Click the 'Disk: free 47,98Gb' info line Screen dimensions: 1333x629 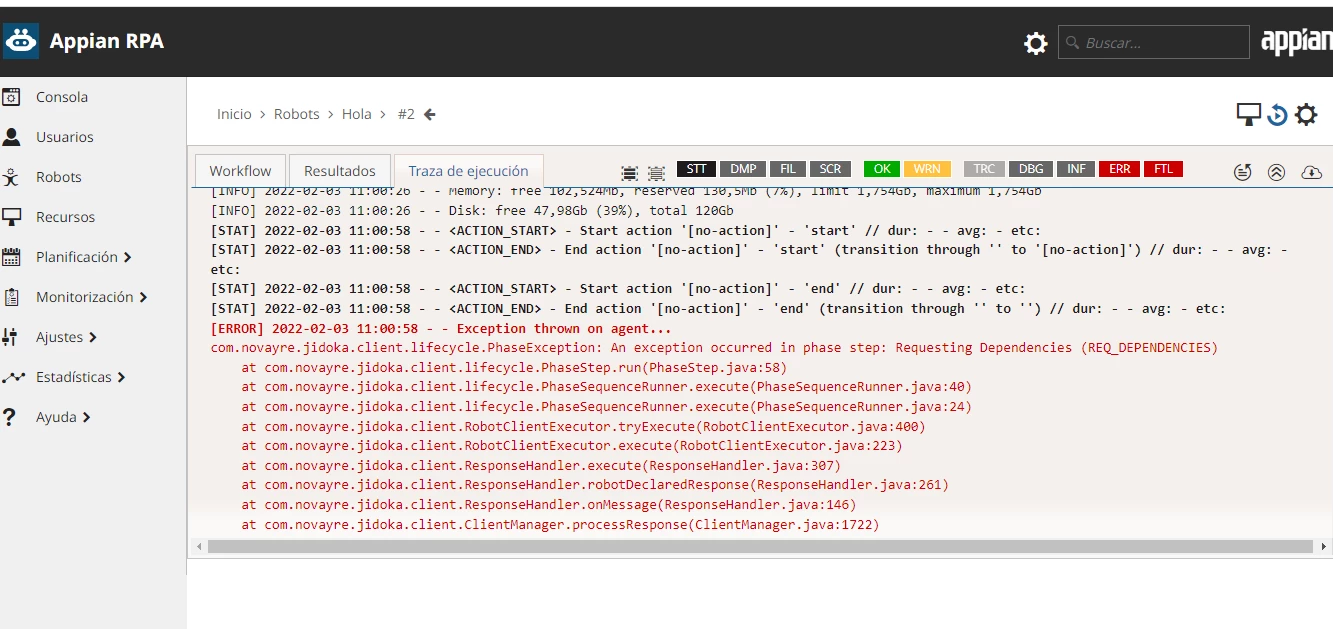[x=472, y=211]
